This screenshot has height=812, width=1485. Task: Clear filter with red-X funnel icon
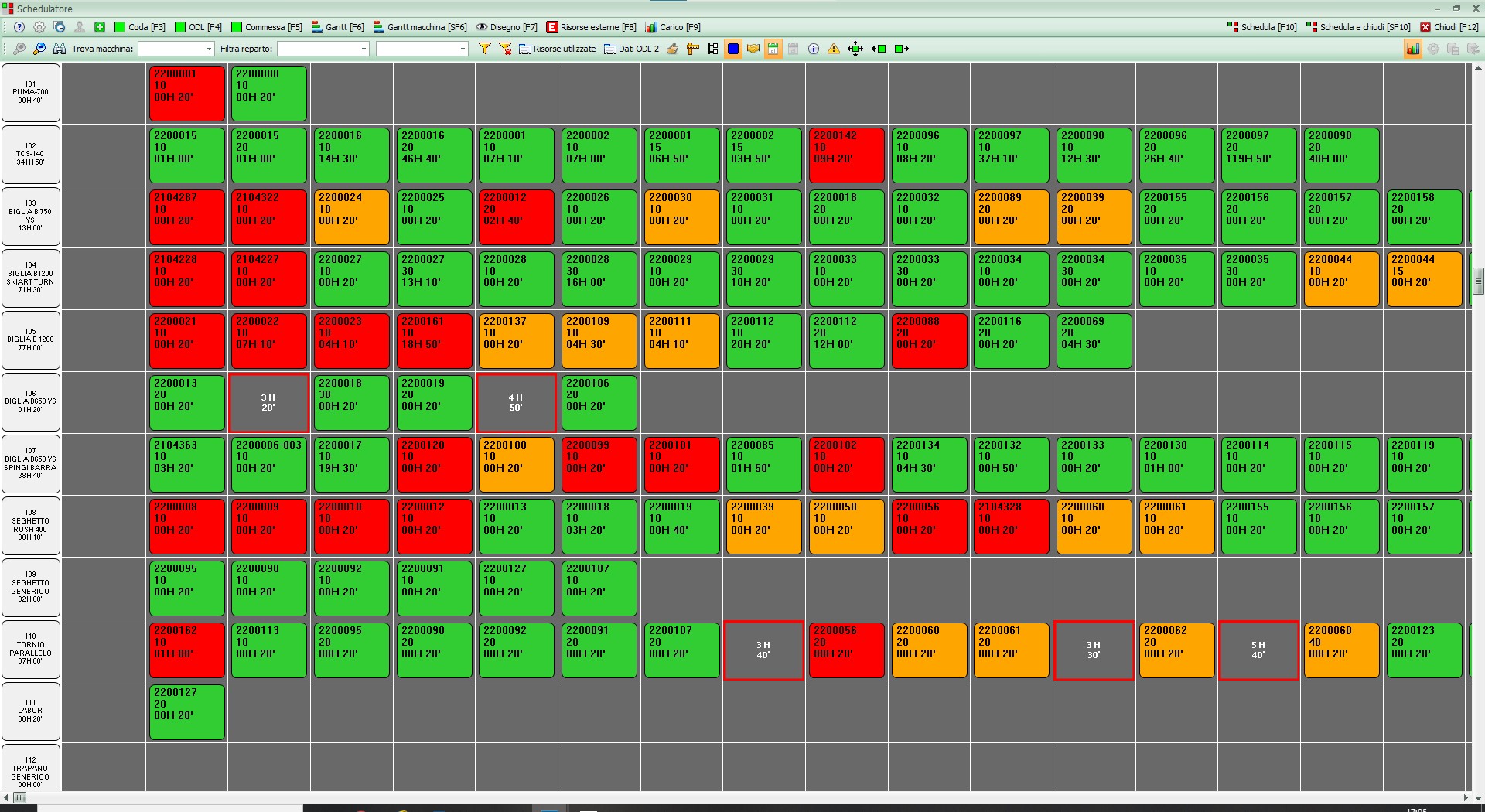tap(505, 49)
